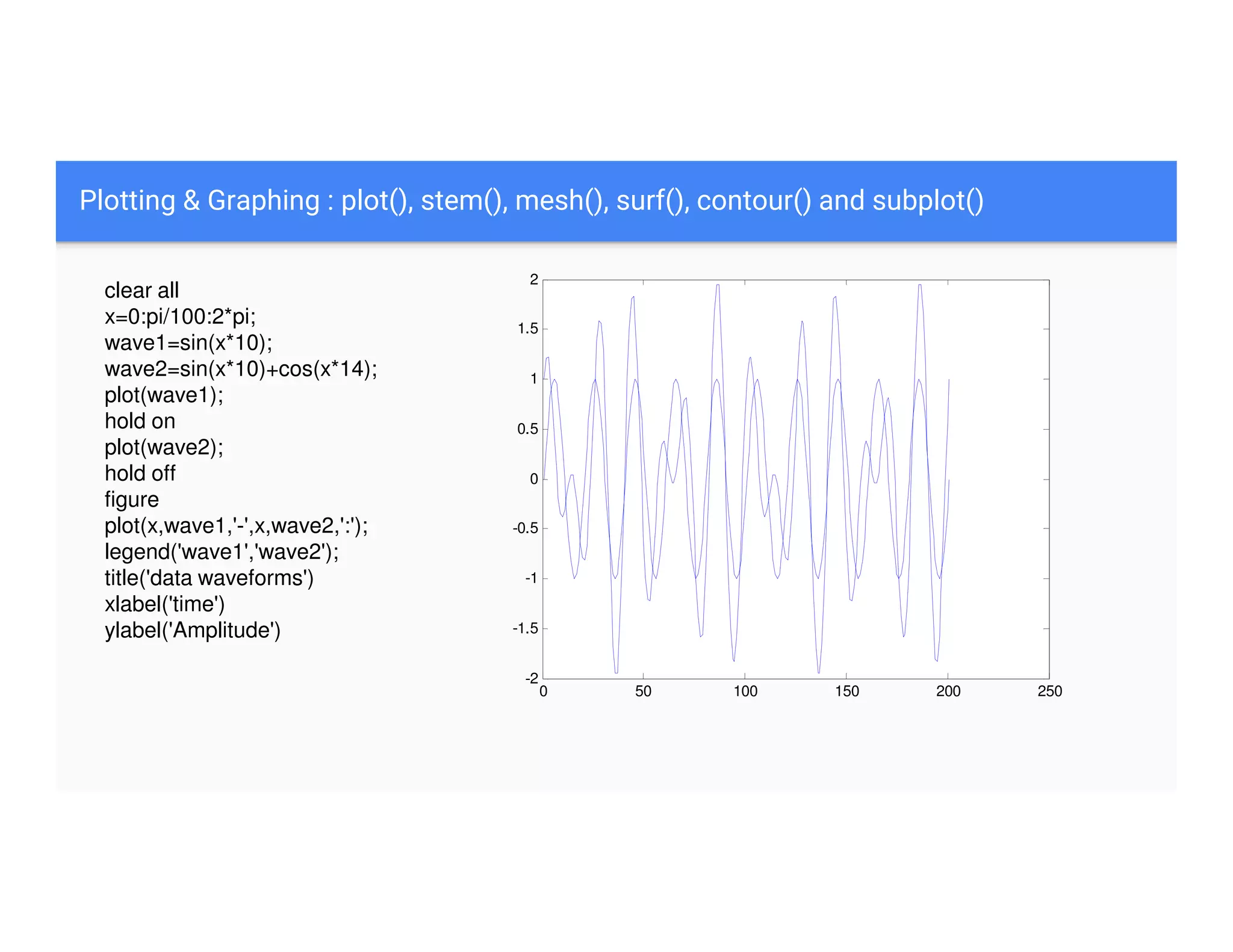Click the x-axis tick label 200

tap(948, 691)
